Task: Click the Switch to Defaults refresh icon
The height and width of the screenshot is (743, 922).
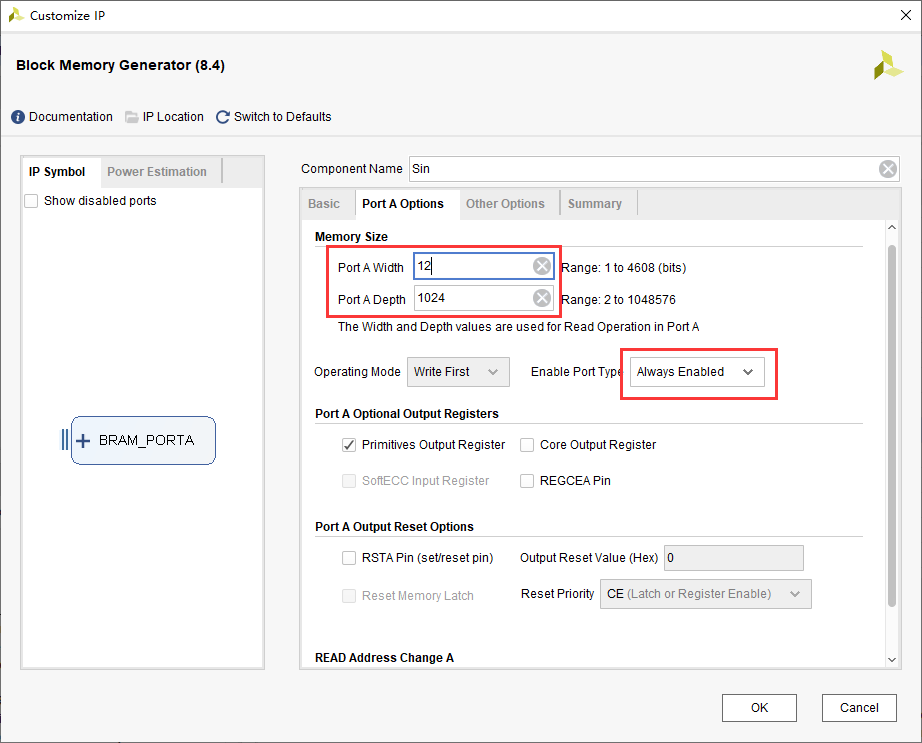Action: (223, 117)
